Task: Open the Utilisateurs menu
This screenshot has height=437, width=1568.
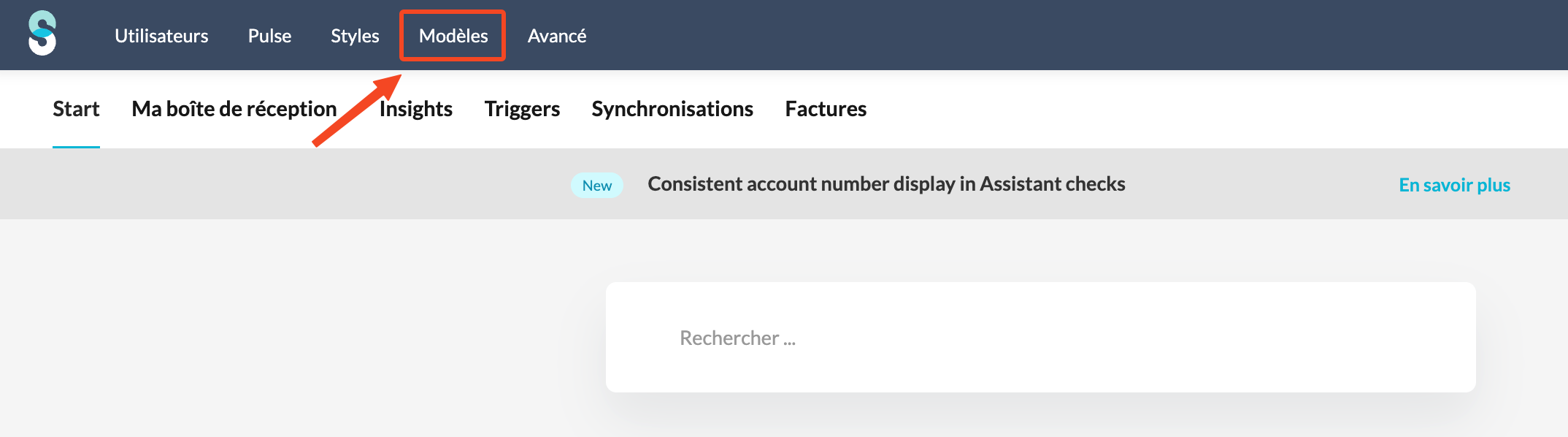Action: tap(161, 36)
